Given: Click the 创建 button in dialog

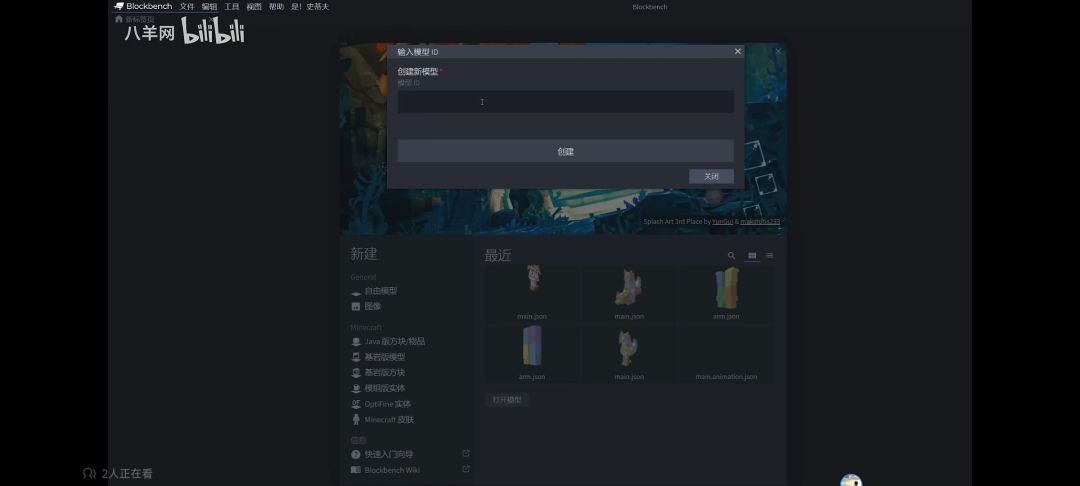Looking at the screenshot, I should [x=565, y=151].
